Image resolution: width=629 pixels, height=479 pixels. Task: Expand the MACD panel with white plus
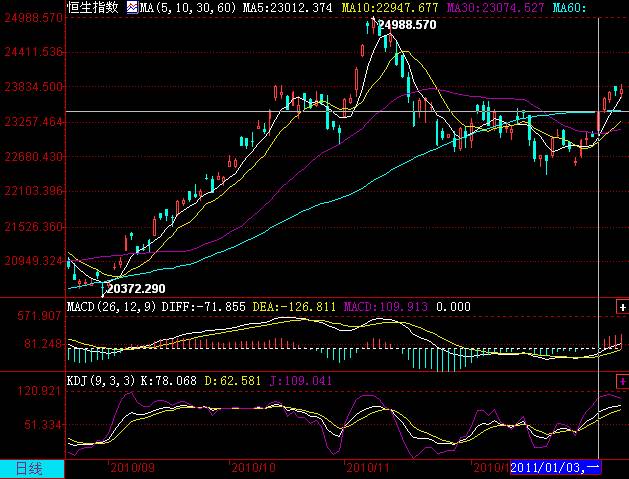click(x=622, y=307)
